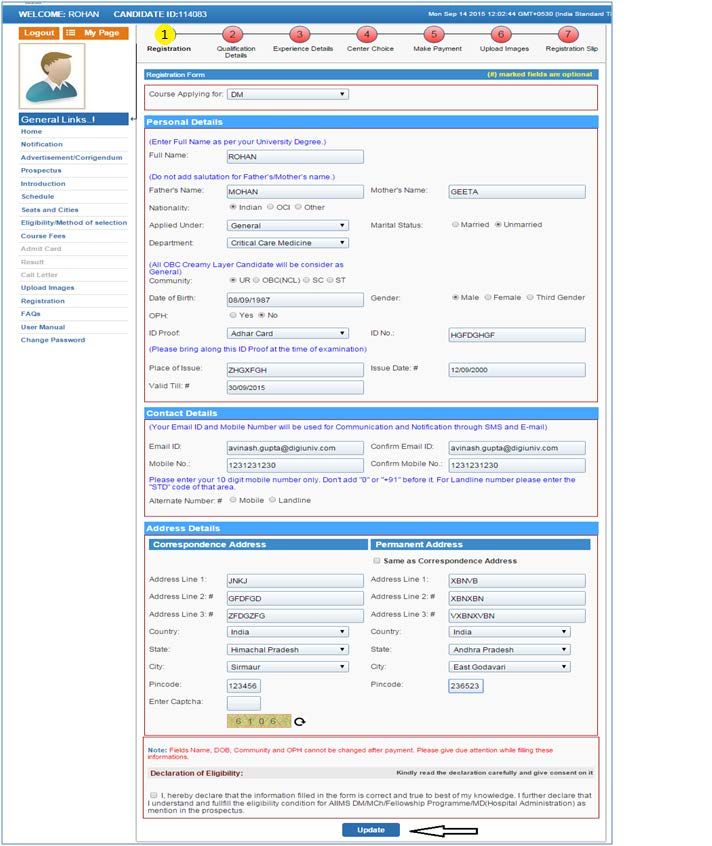This screenshot has width=712, height=846.
Task: Select ST community option
Action: coord(330,280)
